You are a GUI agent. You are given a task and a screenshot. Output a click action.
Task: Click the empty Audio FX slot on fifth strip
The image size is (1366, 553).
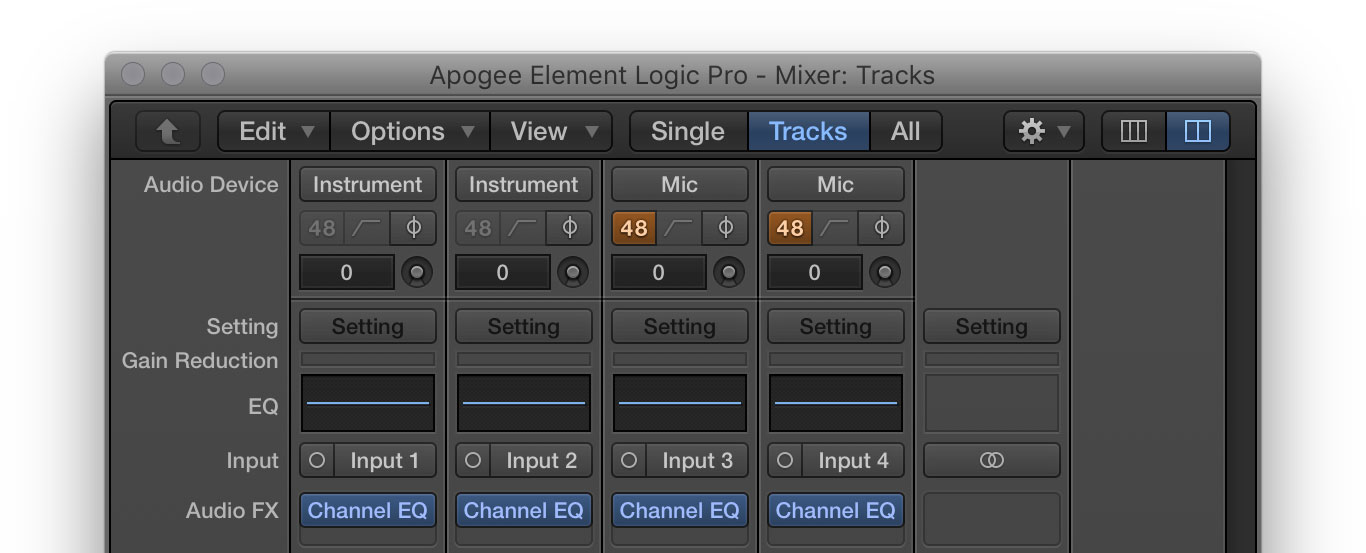[x=992, y=518]
